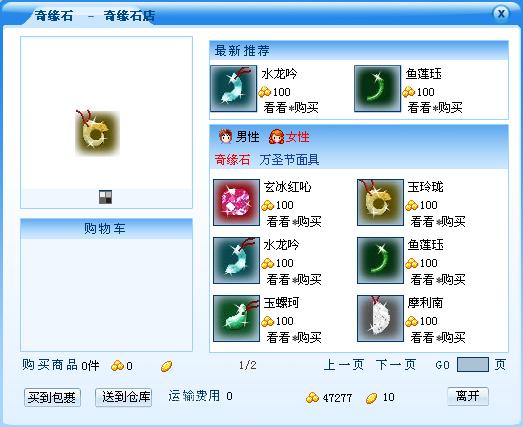Select the 玄冰红心 pink gem icon

pyautogui.click(x=236, y=202)
